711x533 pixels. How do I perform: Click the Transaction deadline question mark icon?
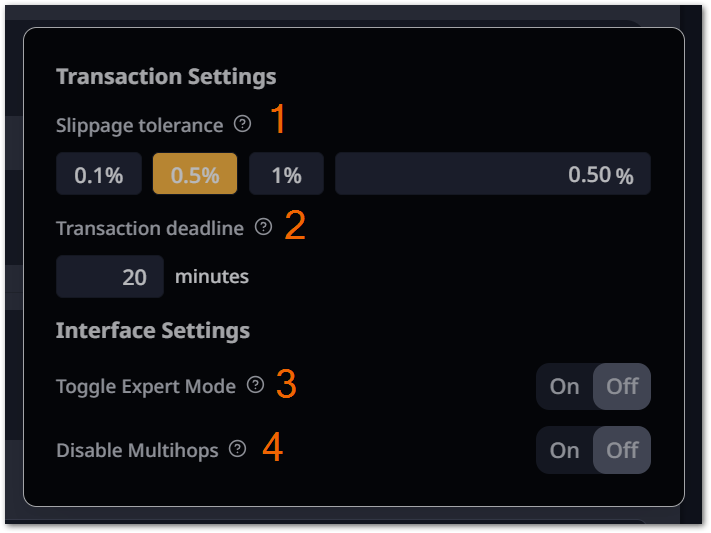point(263,227)
